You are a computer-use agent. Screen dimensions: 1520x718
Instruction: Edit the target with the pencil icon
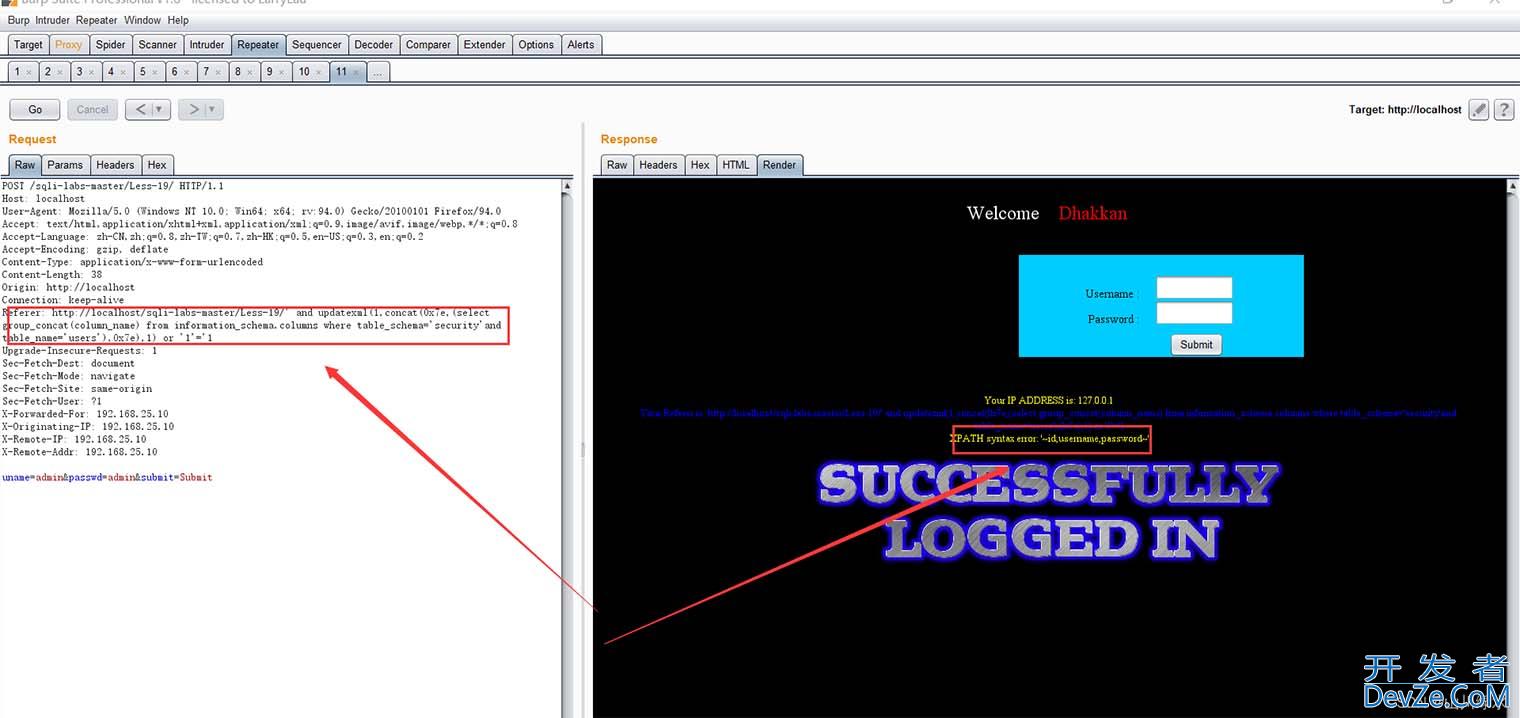click(x=1479, y=110)
